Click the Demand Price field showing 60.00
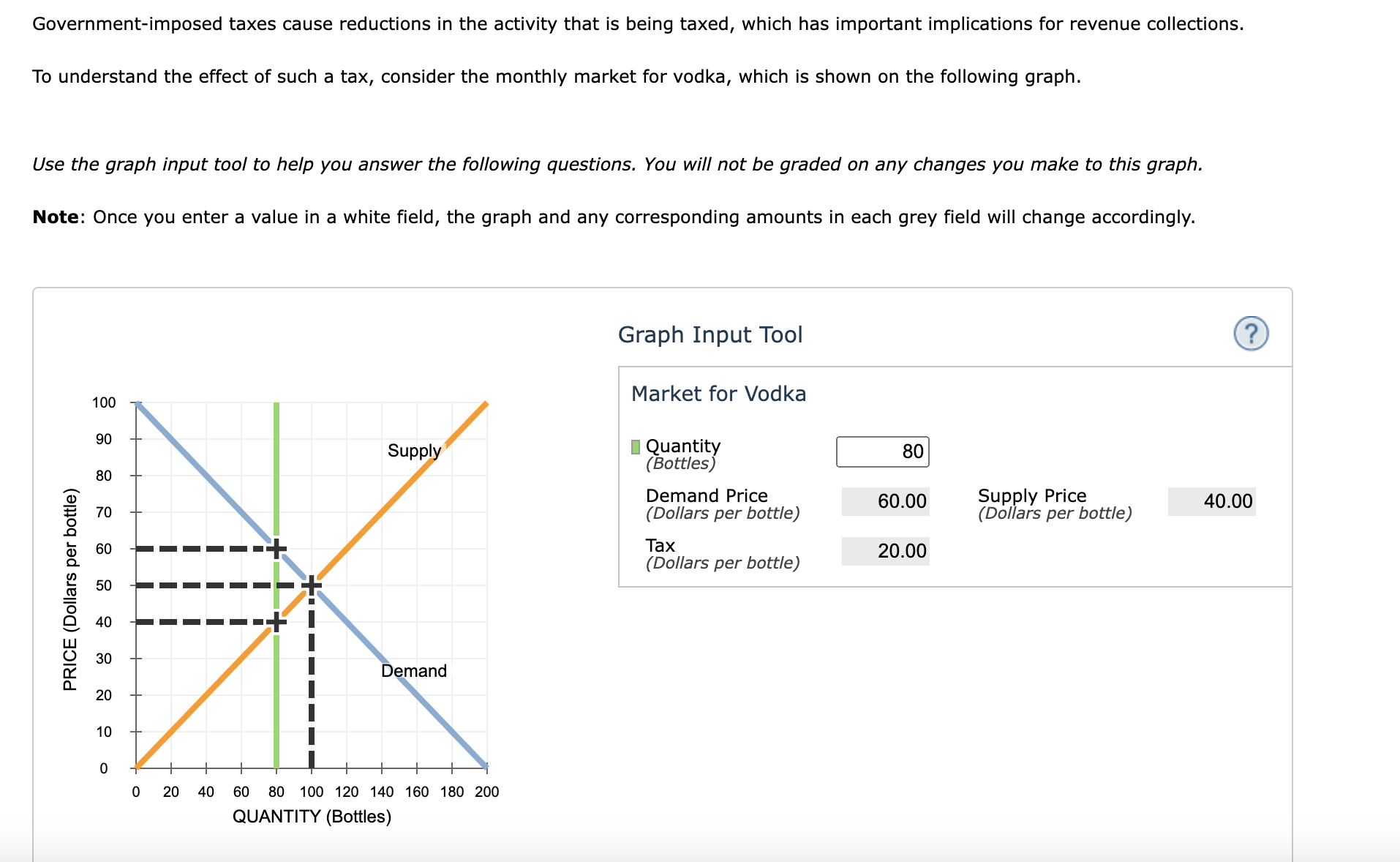Image resolution: width=1400 pixels, height=862 pixels. click(885, 501)
